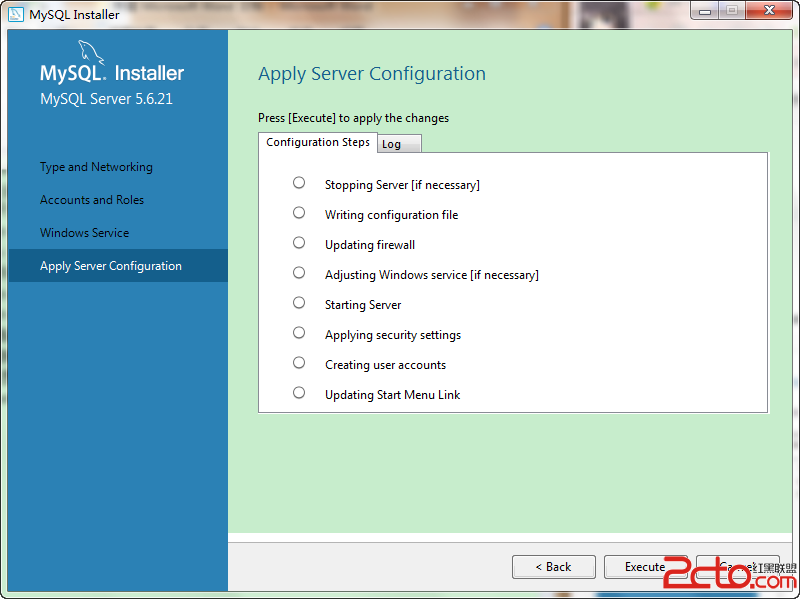
Task: Click the 'Creating user accounts' text
Action: click(385, 365)
